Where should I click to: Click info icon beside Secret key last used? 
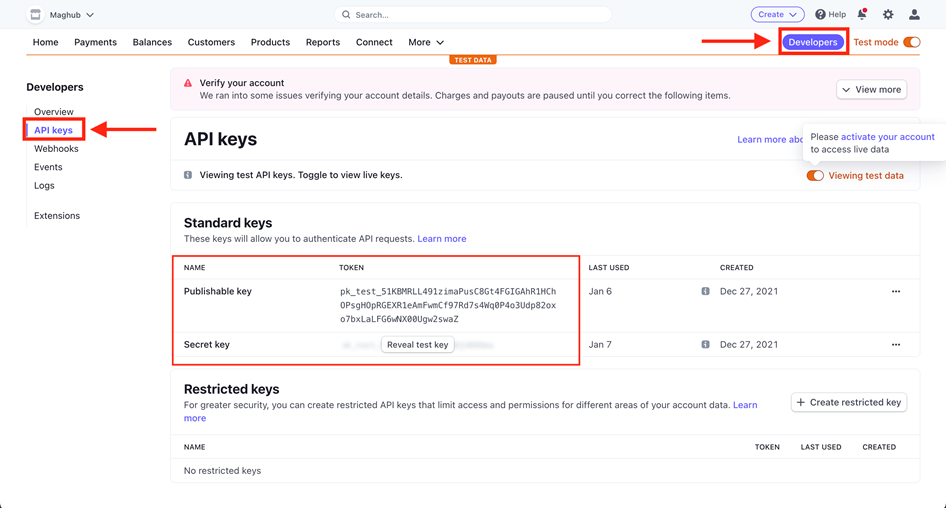705,345
